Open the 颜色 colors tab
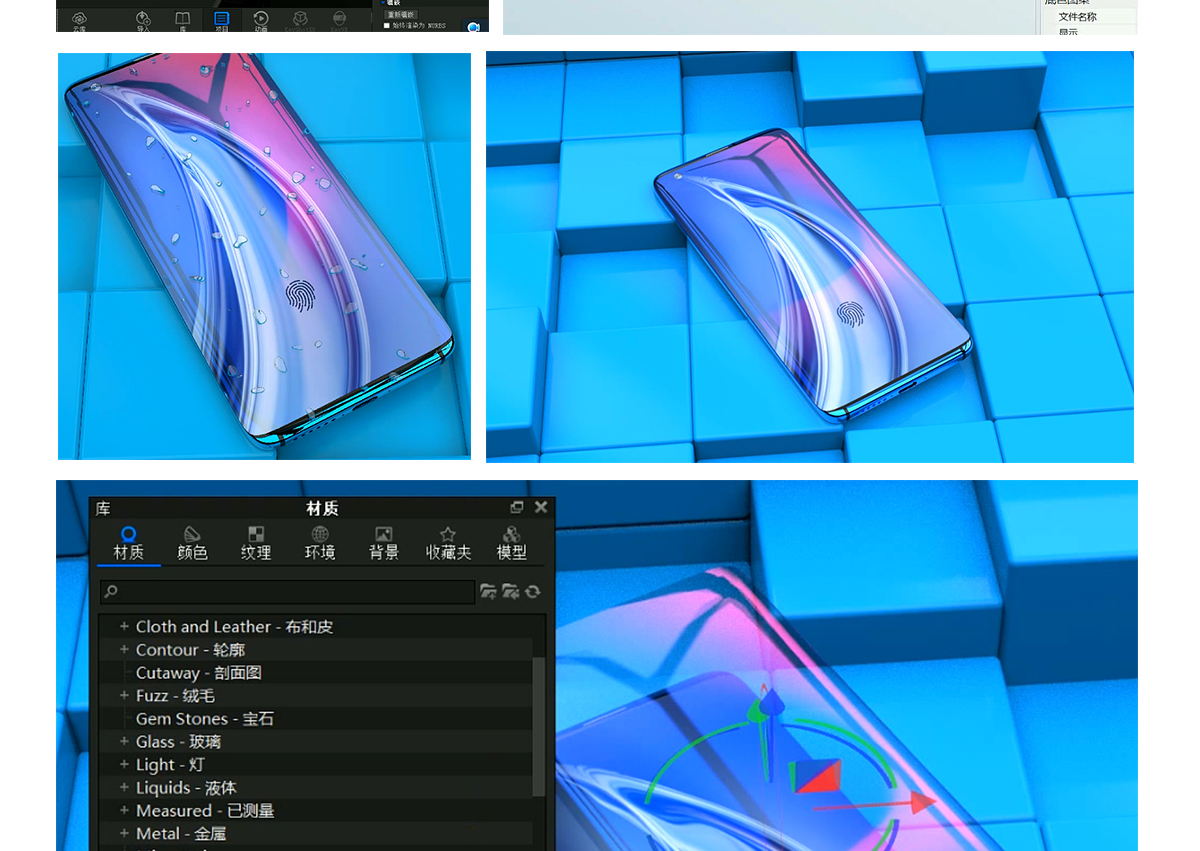Viewport: 1200px width, 851px height. tap(192, 543)
